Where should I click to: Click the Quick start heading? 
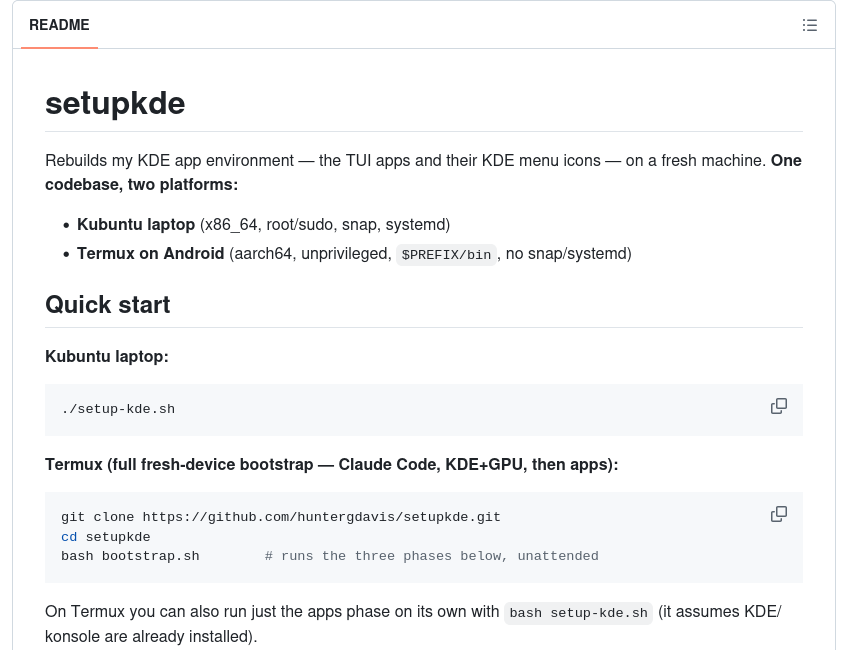pos(108,304)
